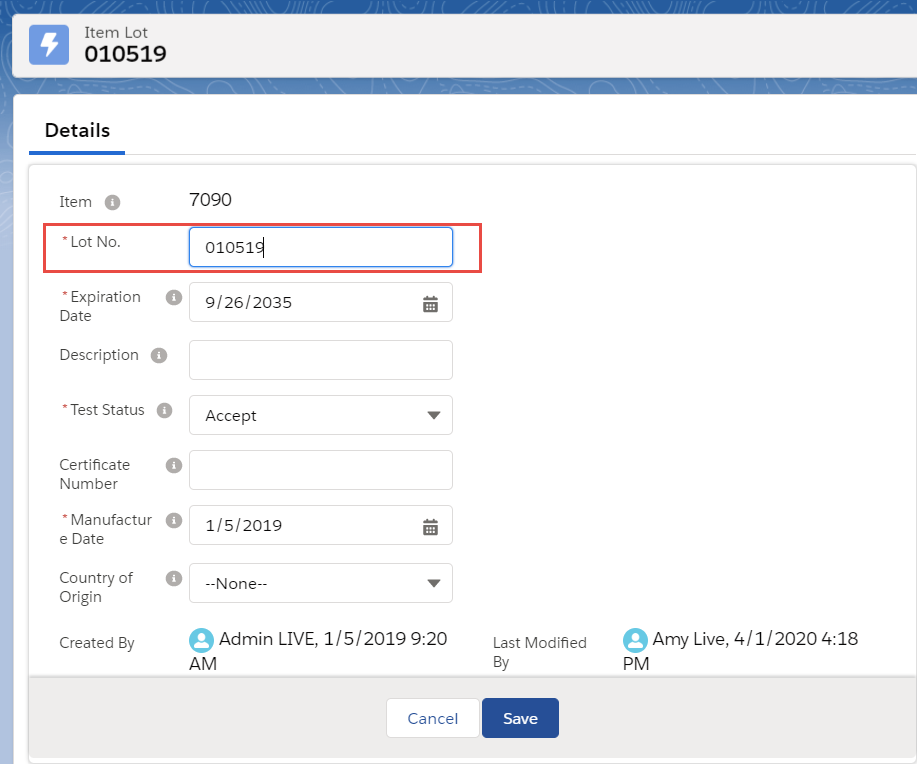Screen dimensions: 917x764
Task: Click the empty Description input field
Action: tap(320, 360)
